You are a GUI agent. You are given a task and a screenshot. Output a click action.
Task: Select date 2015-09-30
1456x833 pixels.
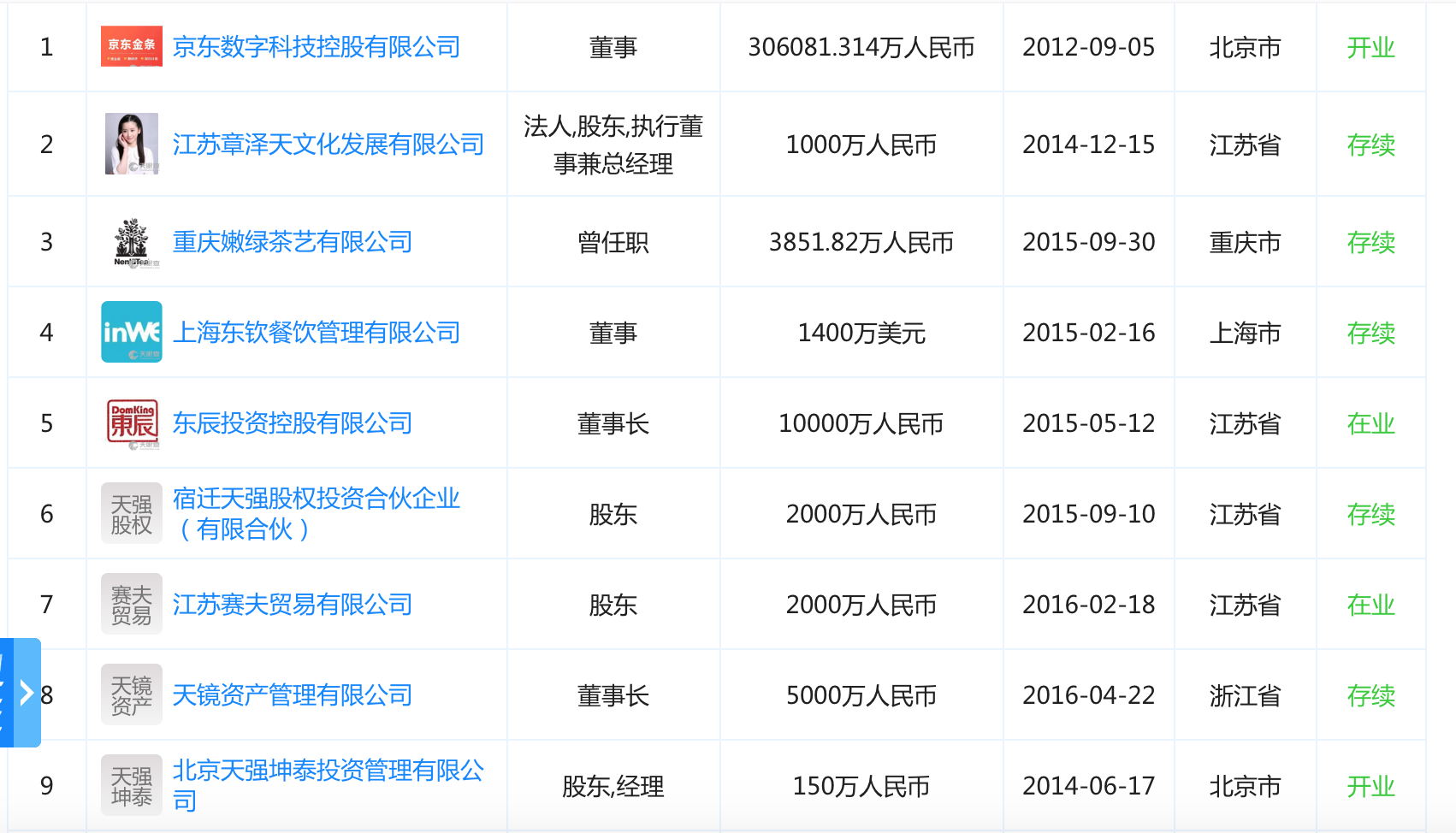click(x=1089, y=242)
